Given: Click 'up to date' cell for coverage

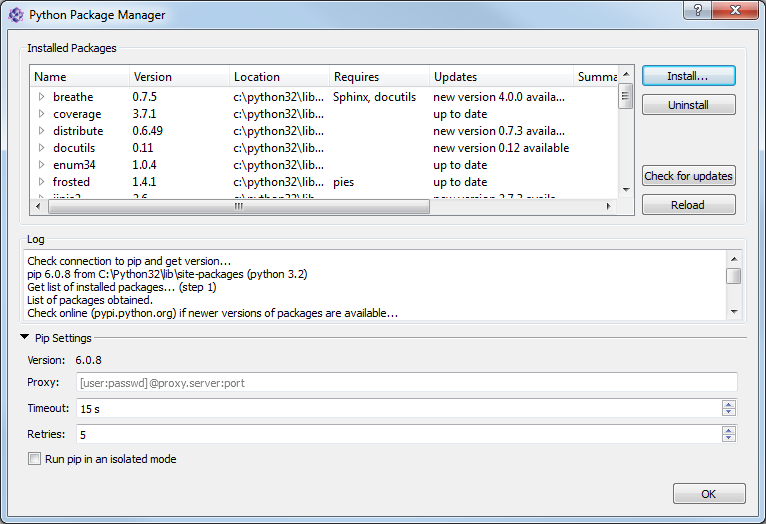Looking at the screenshot, I should [x=460, y=114].
